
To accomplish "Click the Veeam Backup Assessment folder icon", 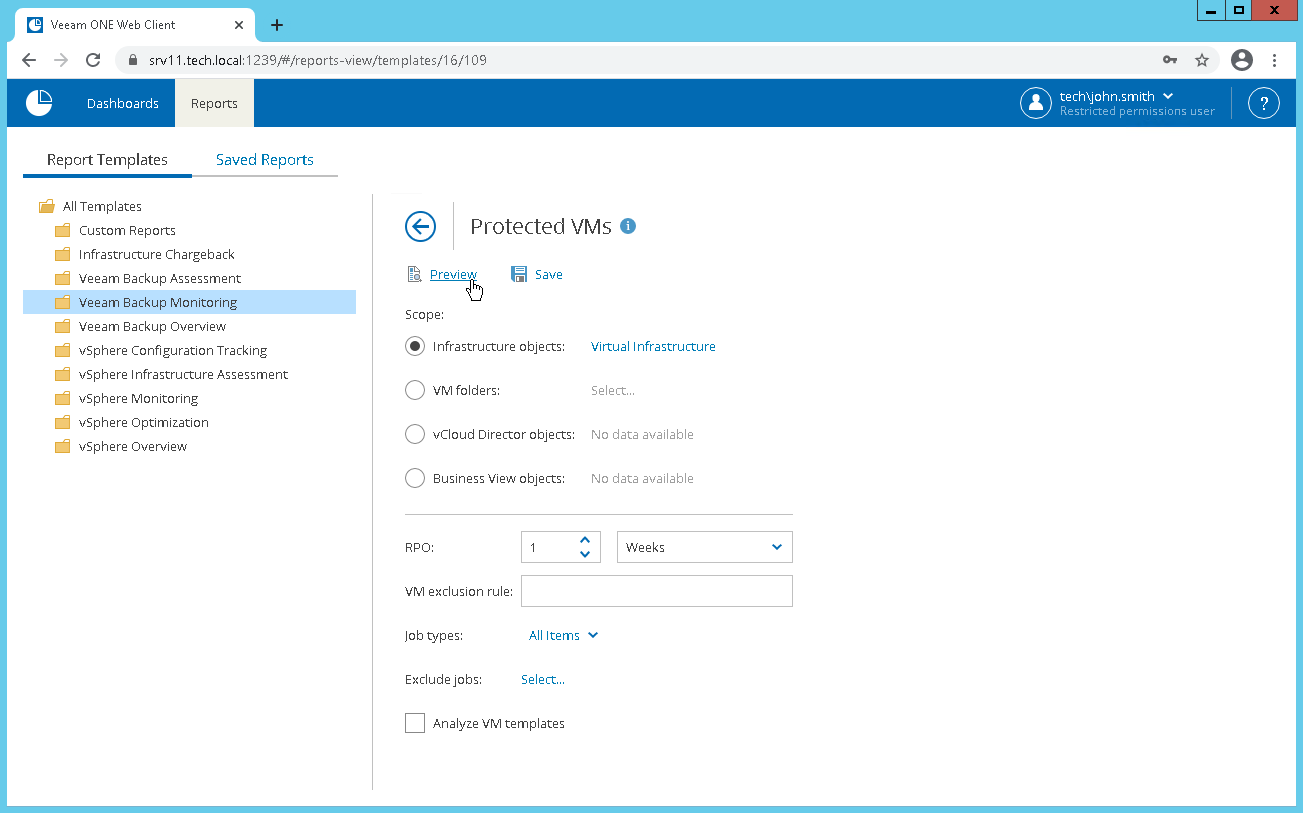I will tap(63, 279).
